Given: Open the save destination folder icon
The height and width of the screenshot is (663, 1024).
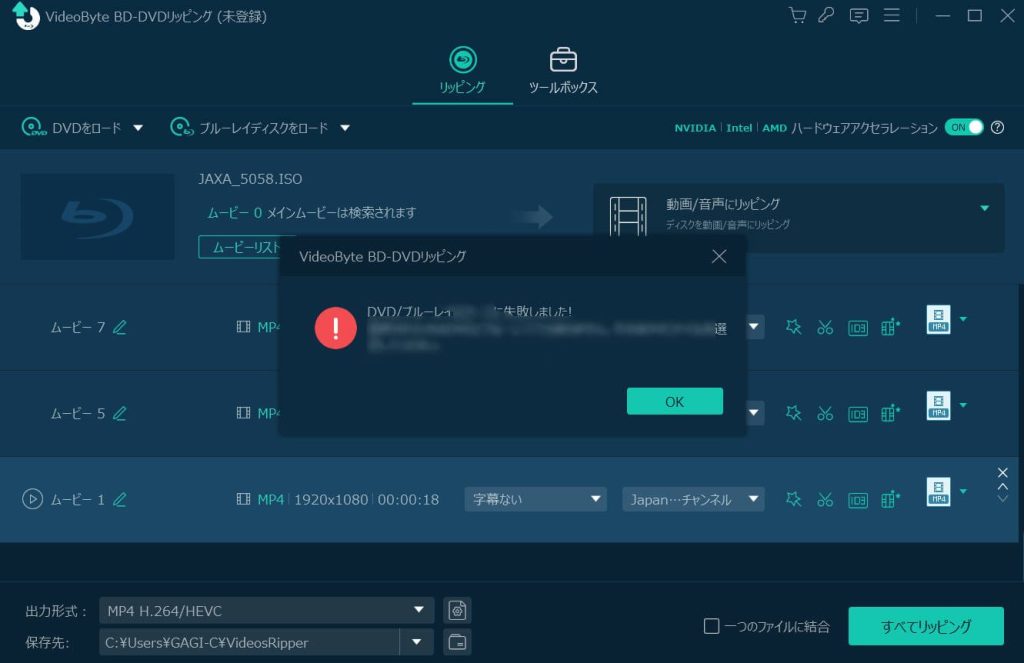Looking at the screenshot, I should tap(457, 642).
